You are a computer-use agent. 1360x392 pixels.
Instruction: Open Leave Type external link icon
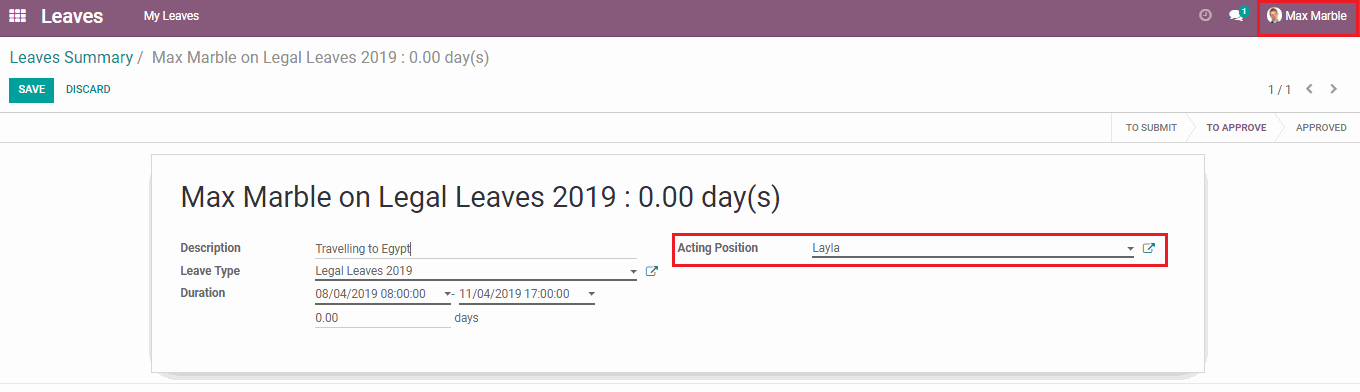point(651,271)
